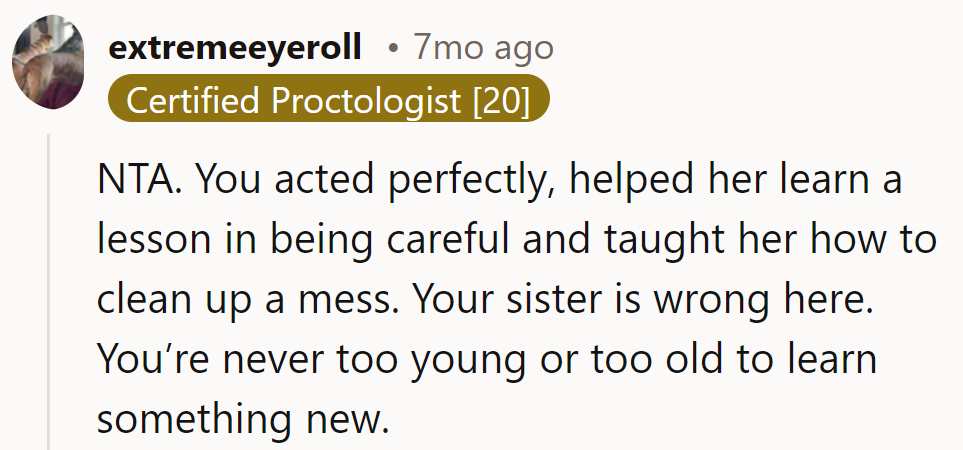963x450 pixels.
Task: Open the comment permalink via "7mo ago"
Action: pyautogui.click(x=483, y=47)
